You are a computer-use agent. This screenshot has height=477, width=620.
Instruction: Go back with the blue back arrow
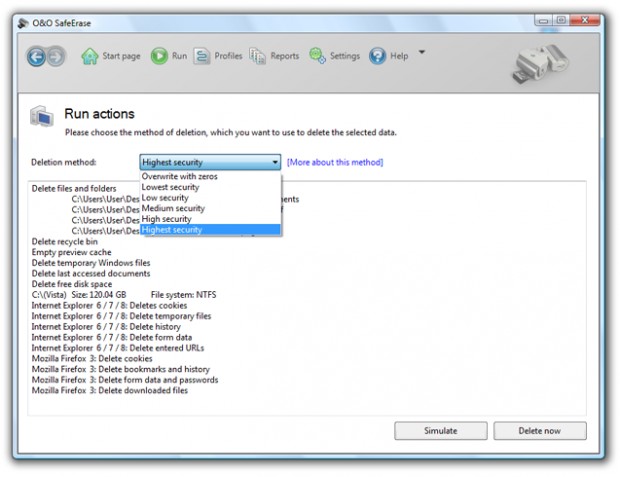[36, 57]
